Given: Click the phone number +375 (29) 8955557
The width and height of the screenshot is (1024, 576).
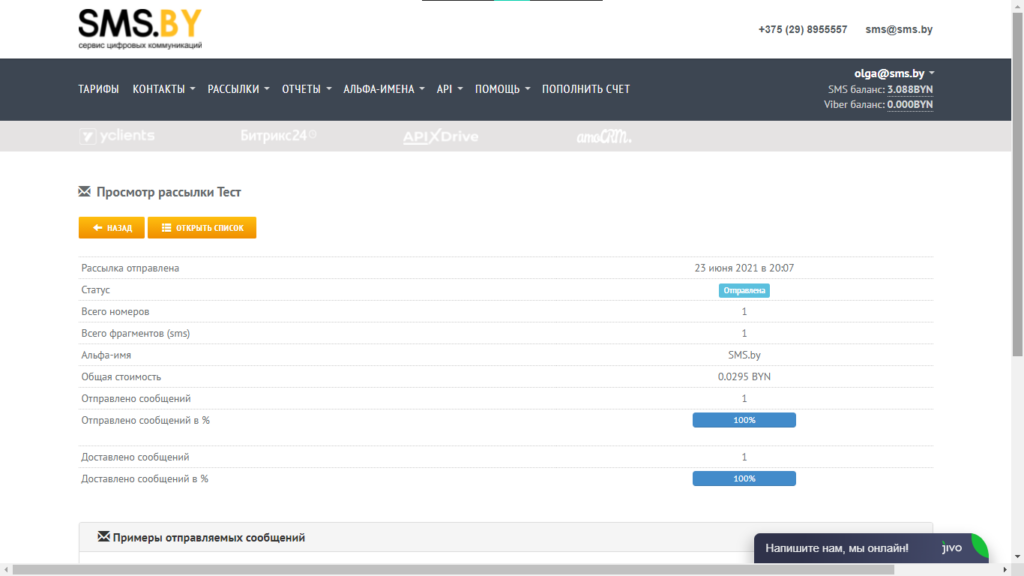Looking at the screenshot, I should point(803,29).
